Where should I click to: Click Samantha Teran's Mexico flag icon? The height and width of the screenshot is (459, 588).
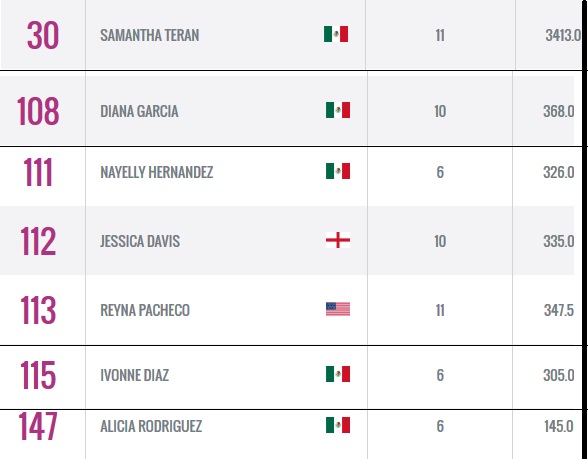[336, 34]
